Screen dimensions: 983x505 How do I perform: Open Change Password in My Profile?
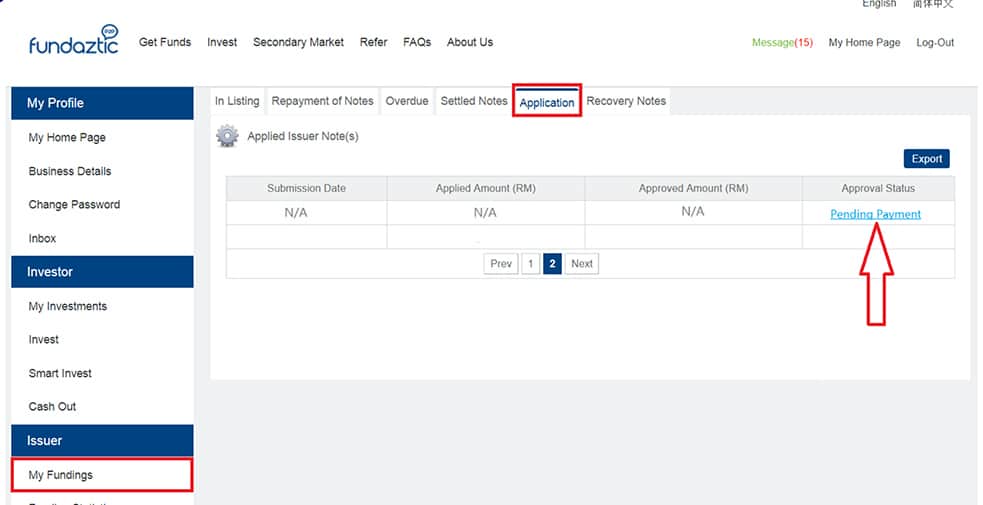[74, 205]
